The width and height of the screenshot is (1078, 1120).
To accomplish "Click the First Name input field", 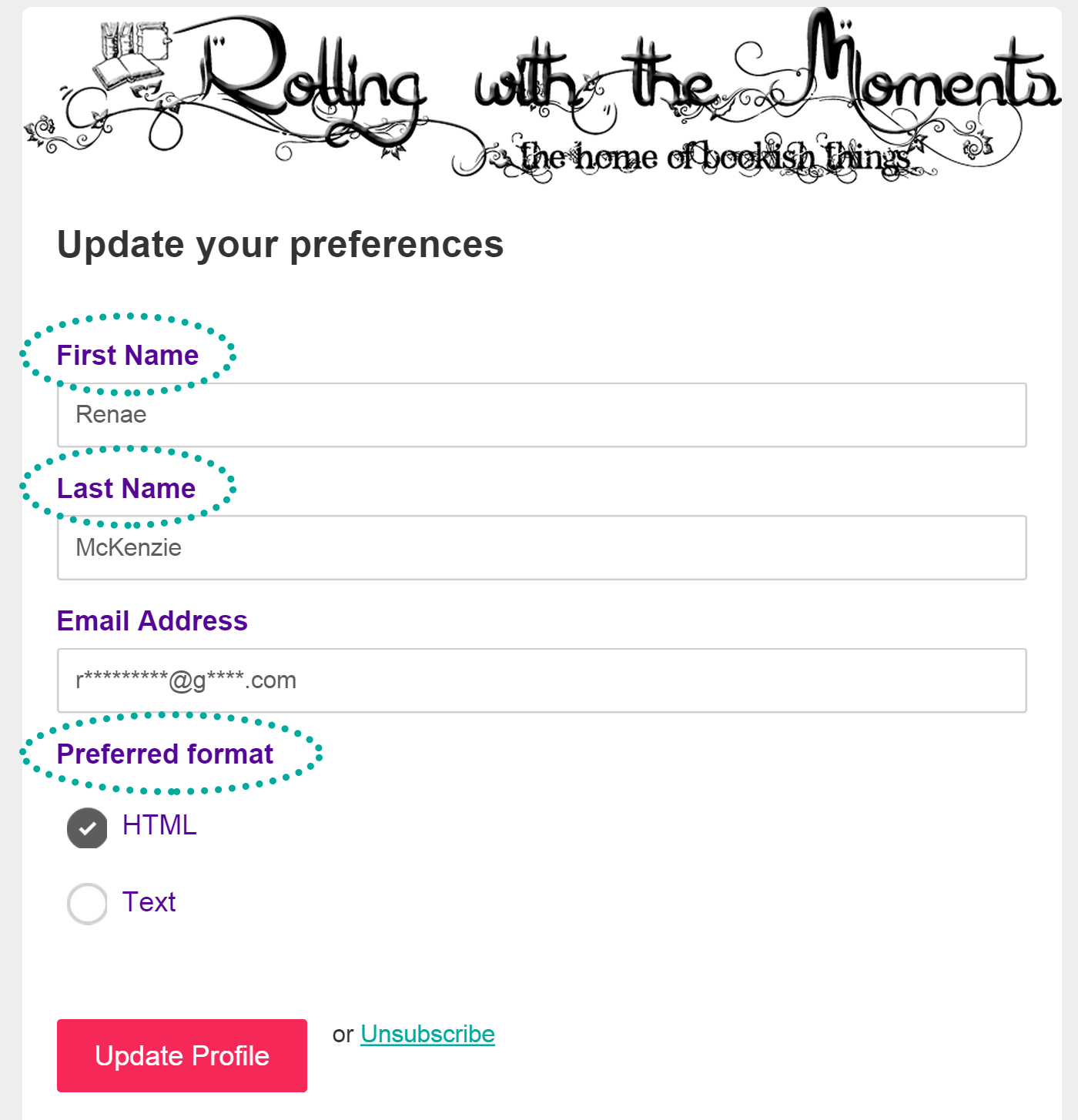I will [x=541, y=415].
